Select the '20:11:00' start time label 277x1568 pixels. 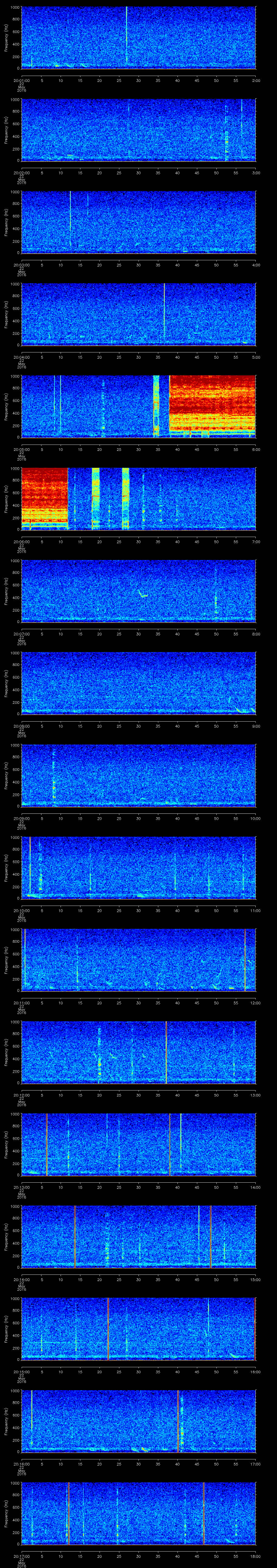[21, 1003]
